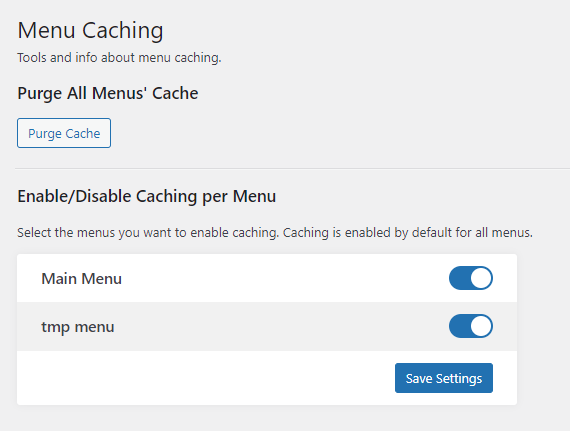Viewport: 570px width, 431px height.
Task: Select the Main Menu label text
Action: pos(81,279)
